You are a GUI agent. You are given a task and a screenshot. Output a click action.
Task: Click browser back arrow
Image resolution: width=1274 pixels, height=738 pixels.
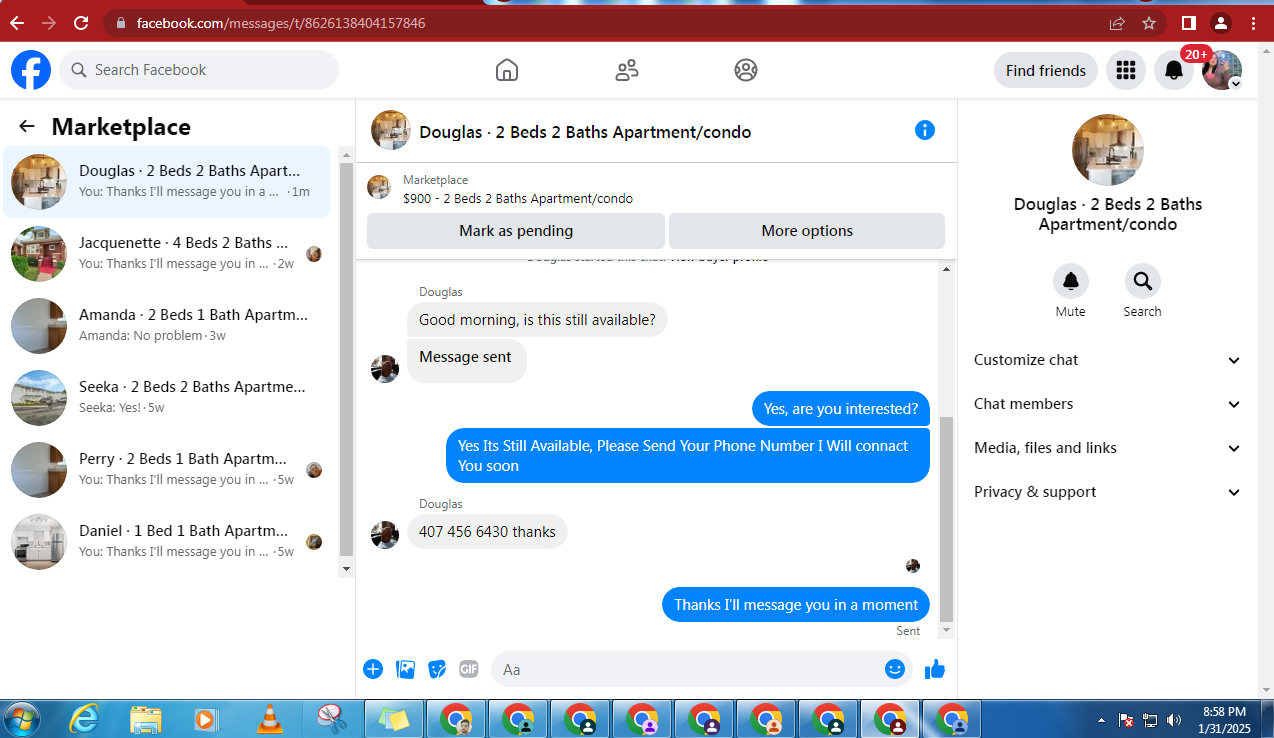17,22
